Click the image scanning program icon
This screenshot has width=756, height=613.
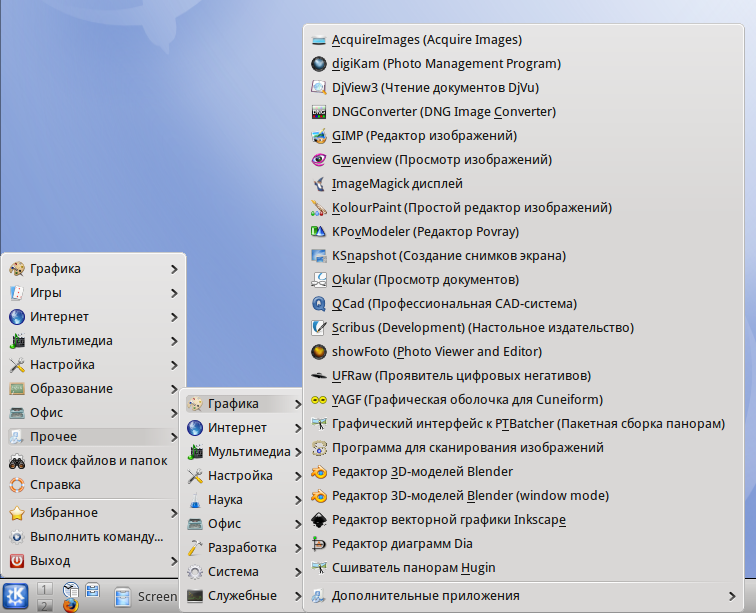(319, 448)
